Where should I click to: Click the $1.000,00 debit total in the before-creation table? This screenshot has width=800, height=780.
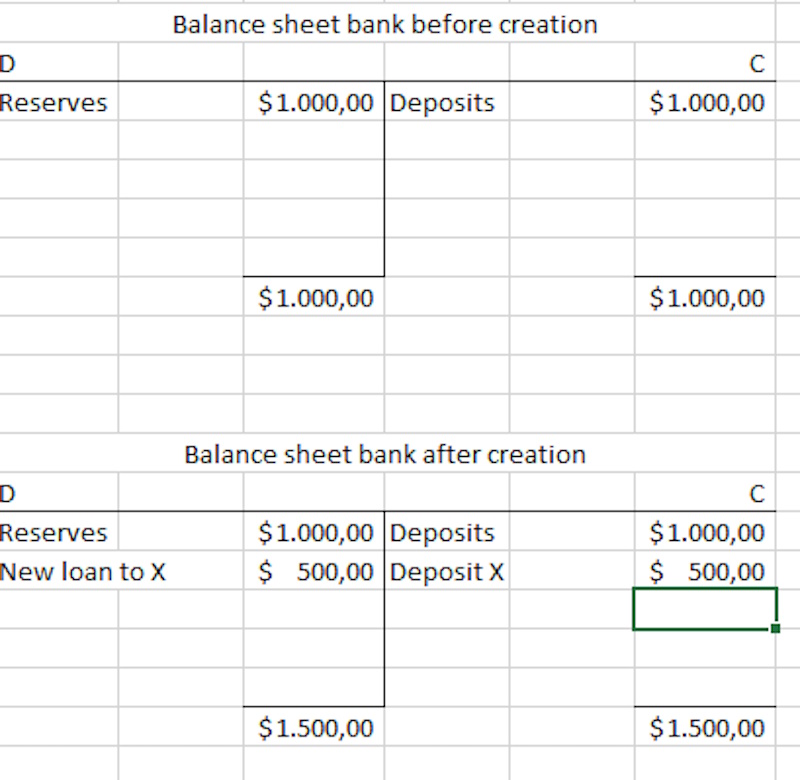pyautogui.click(x=314, y=297)
